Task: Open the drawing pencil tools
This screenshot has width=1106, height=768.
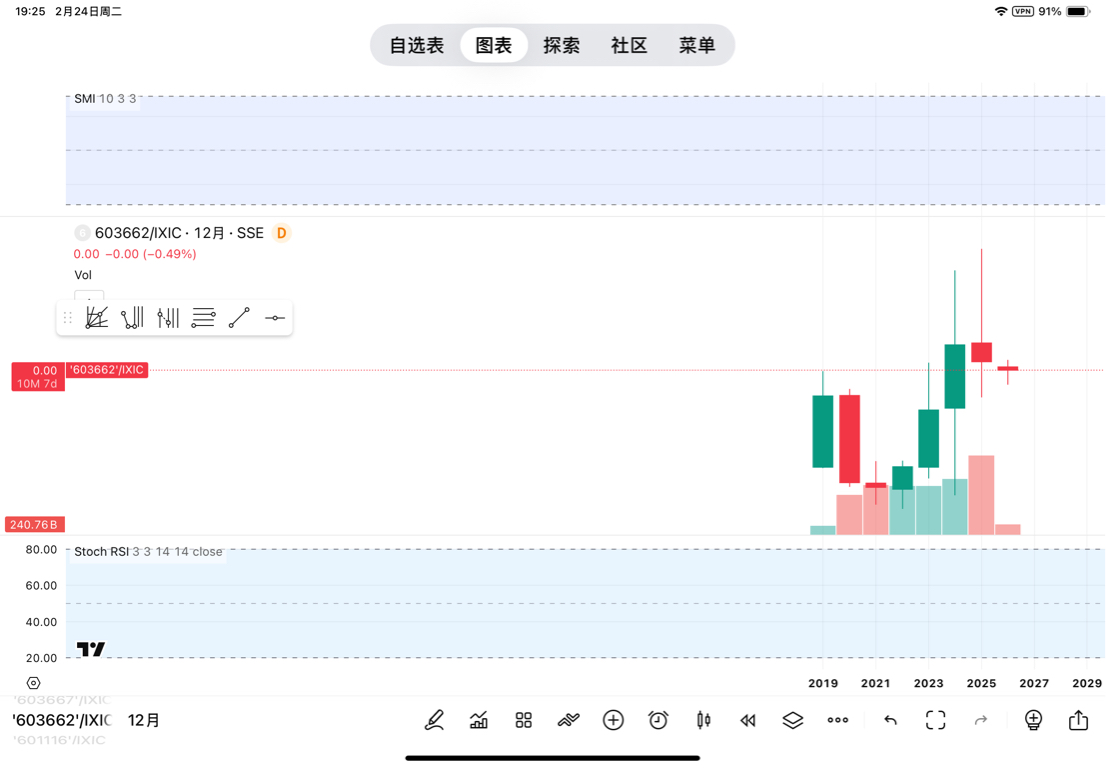Action: coord(434,720)
